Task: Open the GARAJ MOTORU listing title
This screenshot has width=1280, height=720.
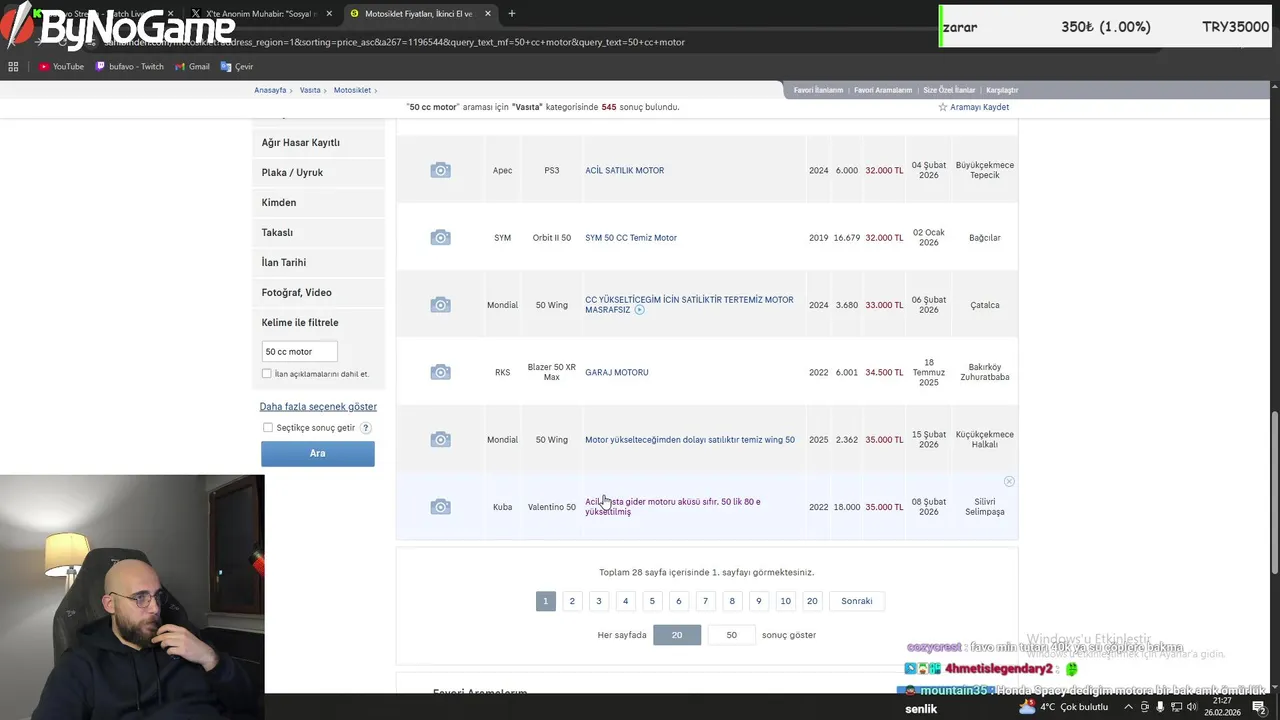Action: click(x=617, y=372)
